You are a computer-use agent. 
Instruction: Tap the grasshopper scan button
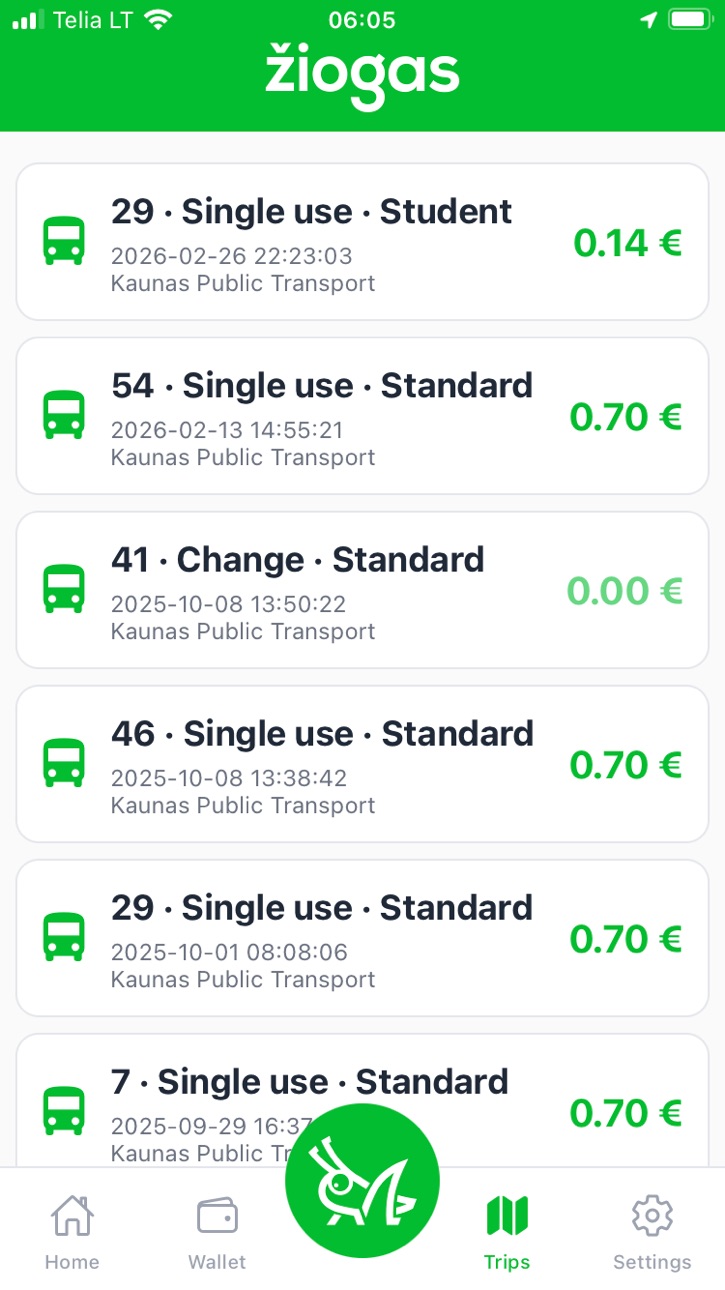tap(362, 1181)
